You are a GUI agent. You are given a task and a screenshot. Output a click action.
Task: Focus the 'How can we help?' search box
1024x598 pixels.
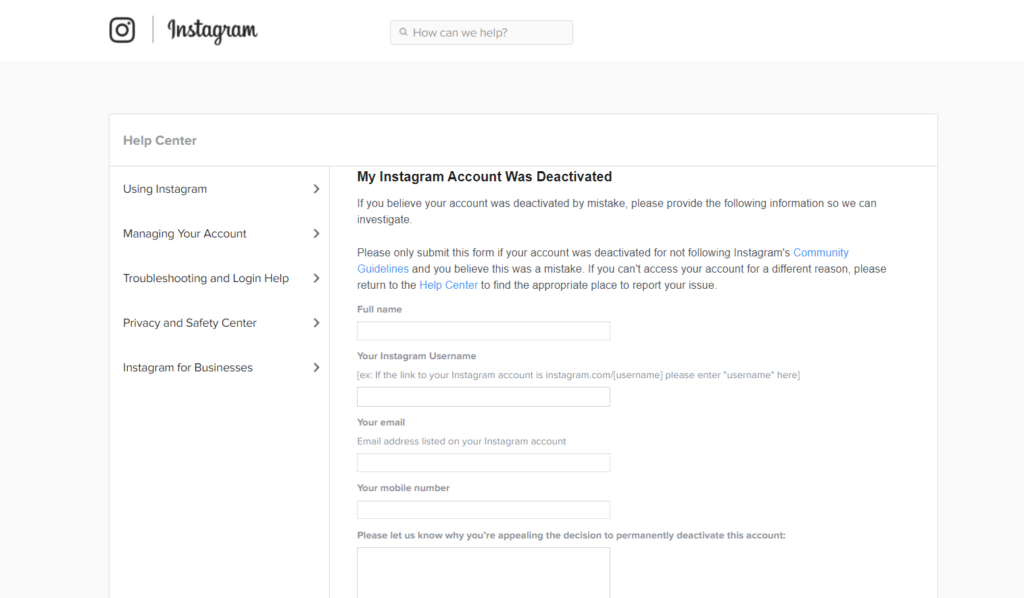(x=481, y=33)
